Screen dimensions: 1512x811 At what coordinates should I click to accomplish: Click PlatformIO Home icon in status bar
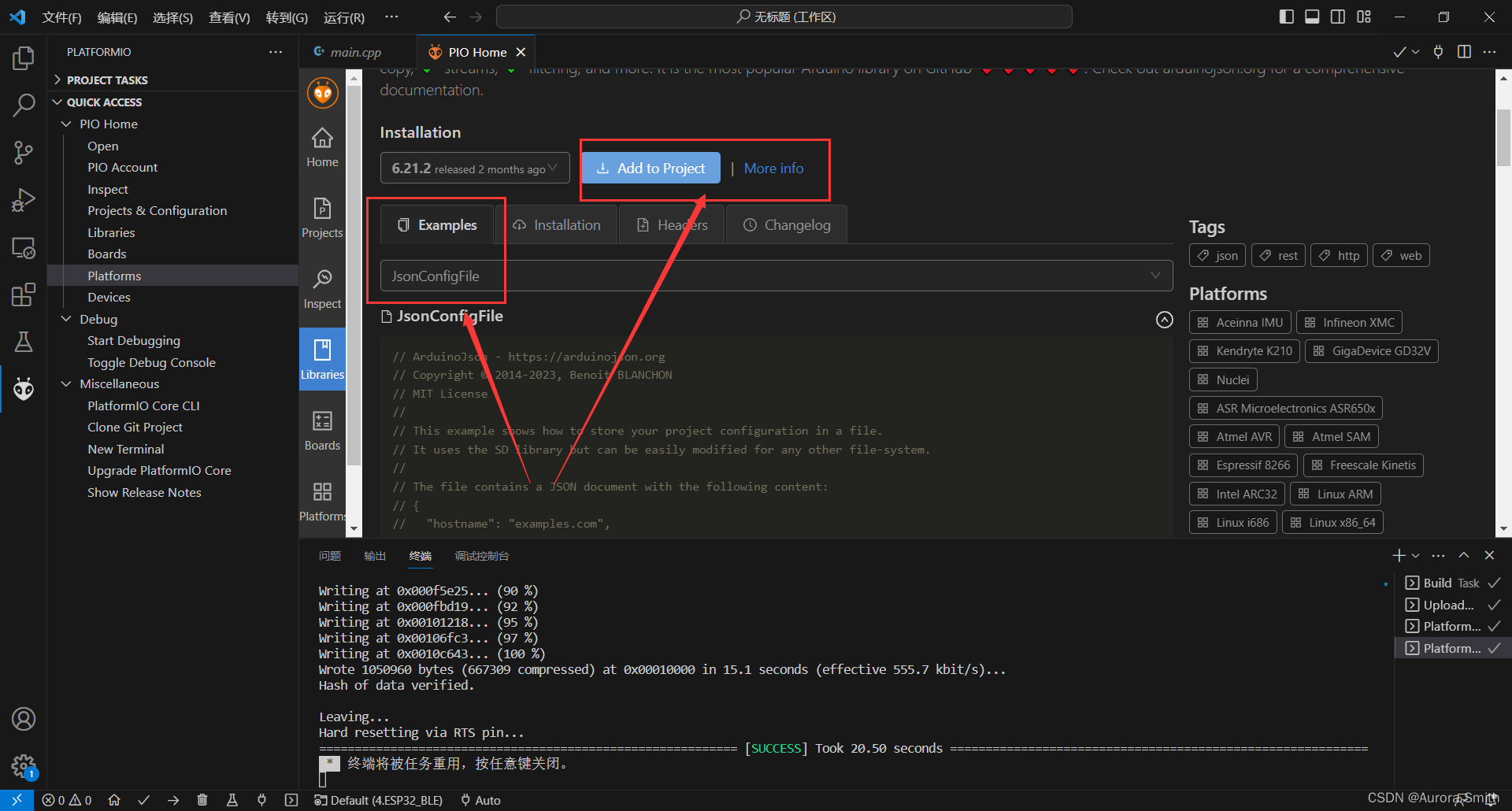(x=114, y=800)
